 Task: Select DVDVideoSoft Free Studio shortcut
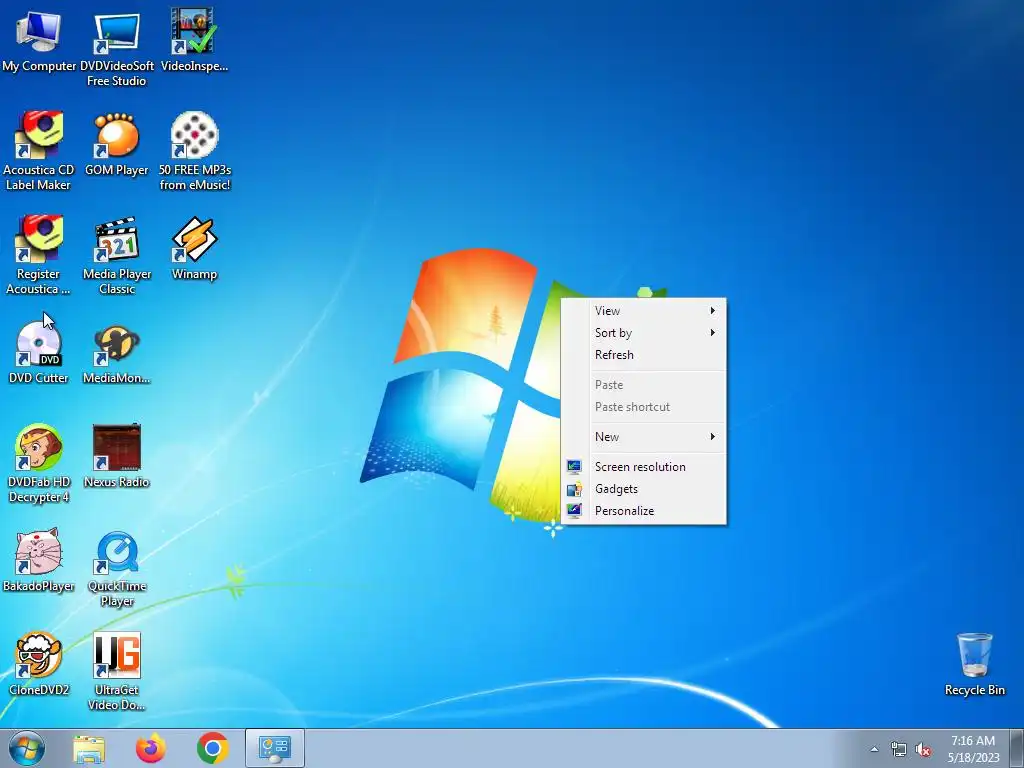click(x=117, y=48)
